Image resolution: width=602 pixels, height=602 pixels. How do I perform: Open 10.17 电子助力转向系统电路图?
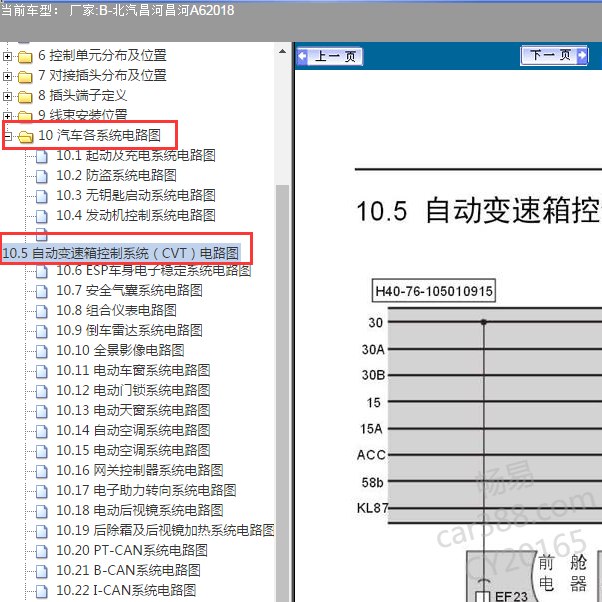point(146,490)
